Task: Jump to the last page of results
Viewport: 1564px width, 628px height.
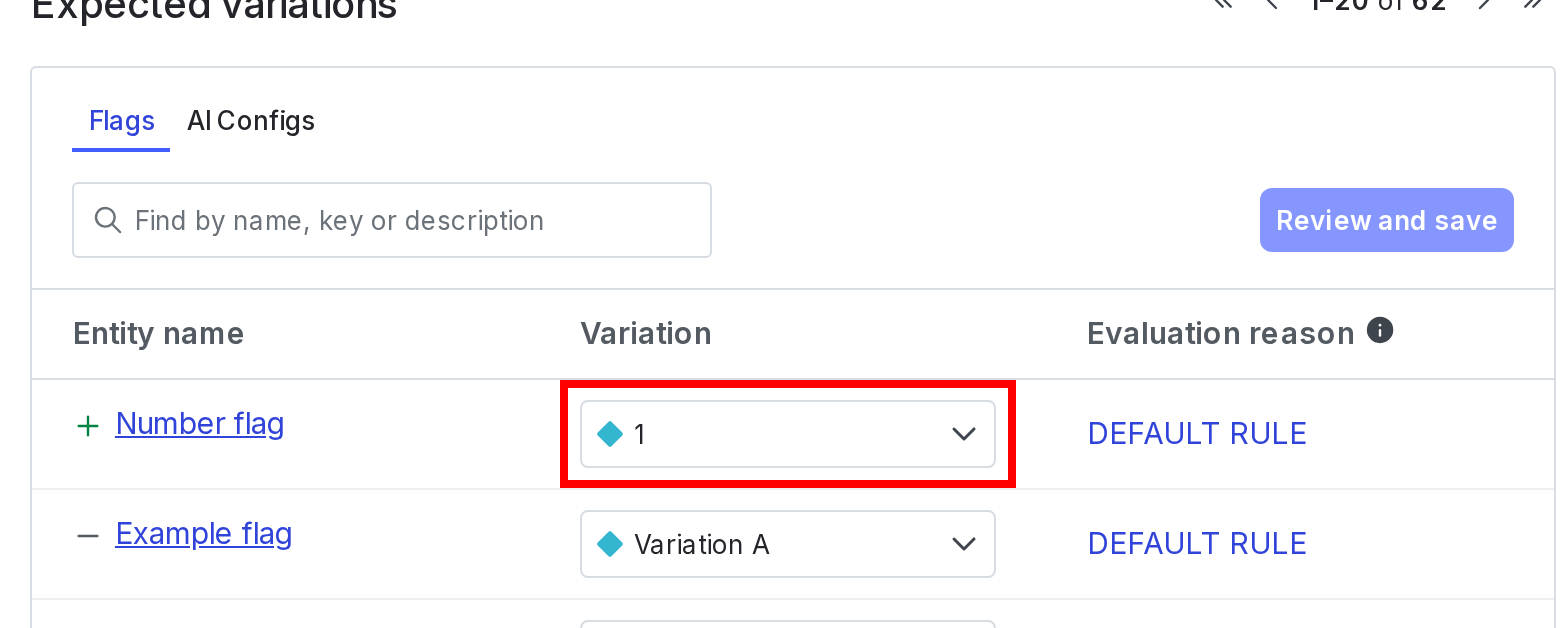Action: coord(1532,4)
